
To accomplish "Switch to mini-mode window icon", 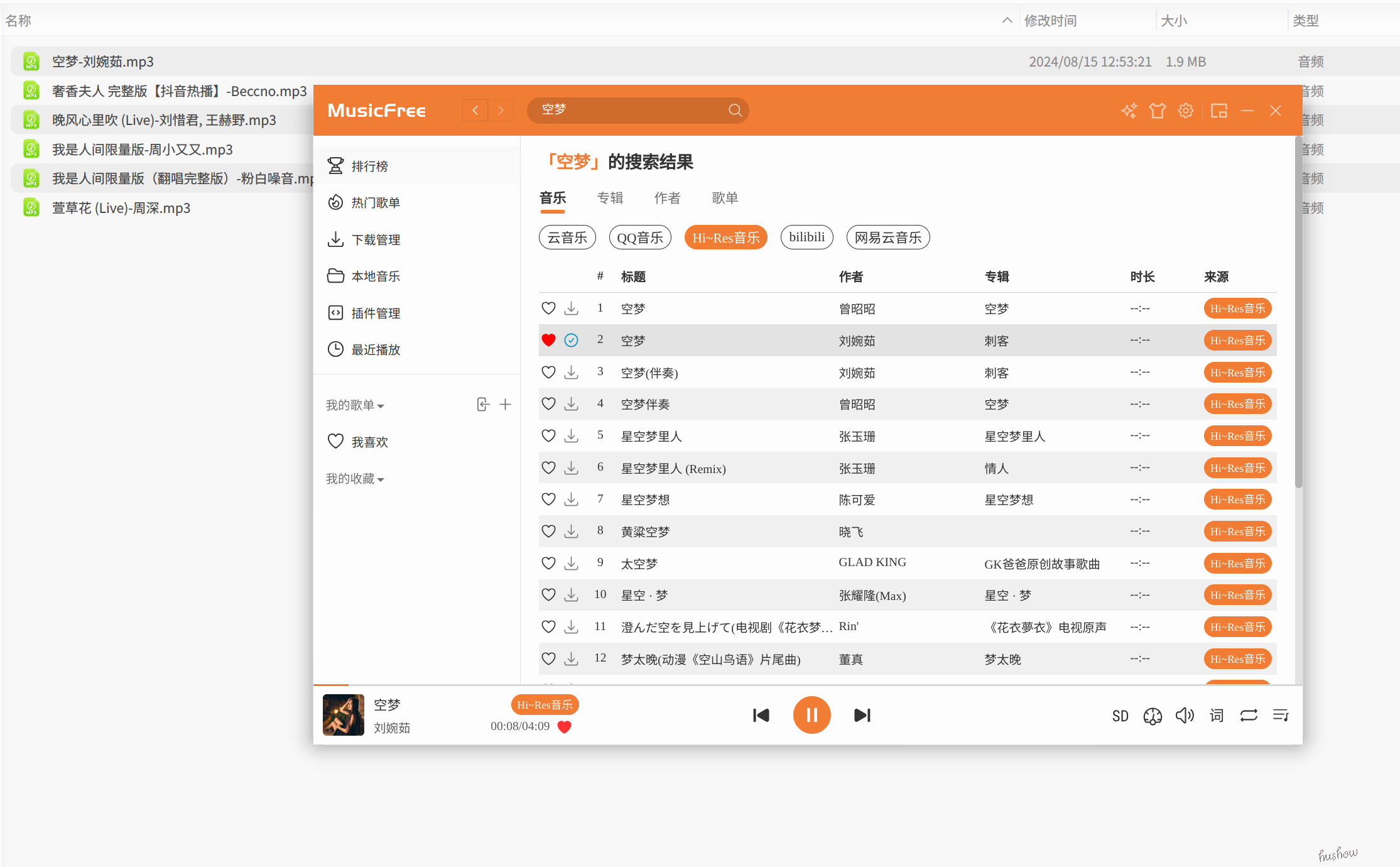I will coord(1219,111).
